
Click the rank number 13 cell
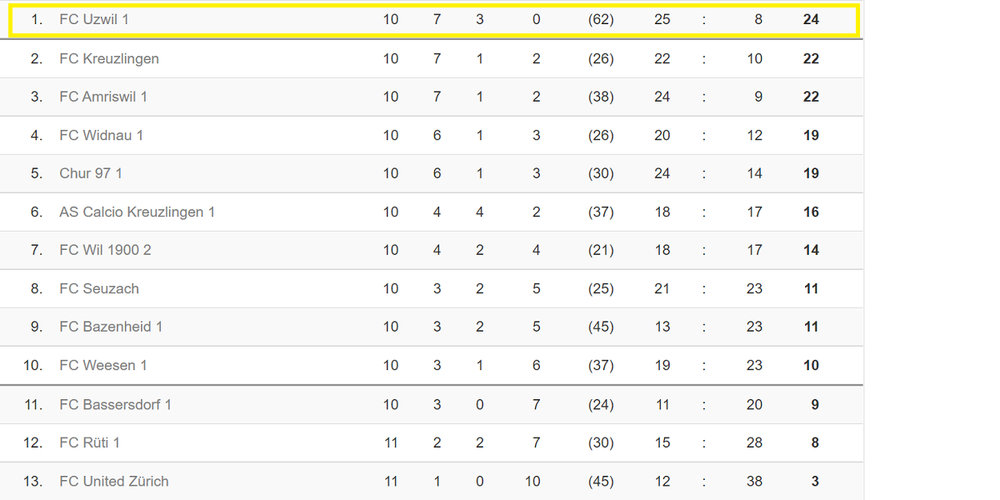33,482
